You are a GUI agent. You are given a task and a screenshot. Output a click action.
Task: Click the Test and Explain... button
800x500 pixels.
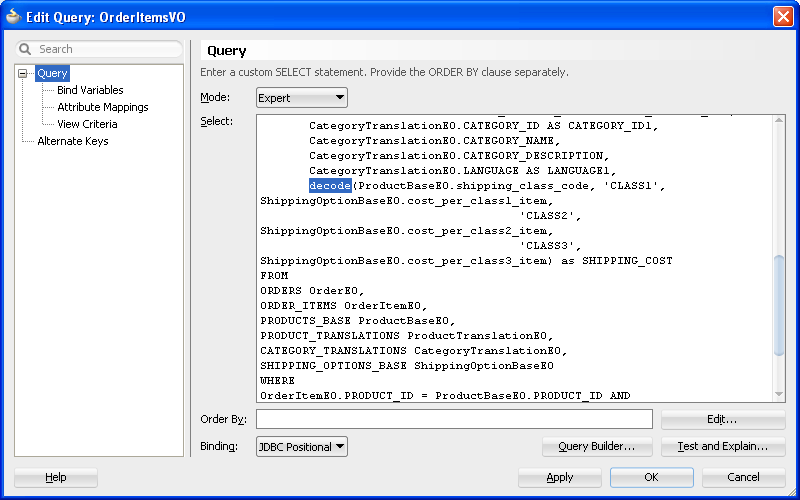click(x=722, y=446)
